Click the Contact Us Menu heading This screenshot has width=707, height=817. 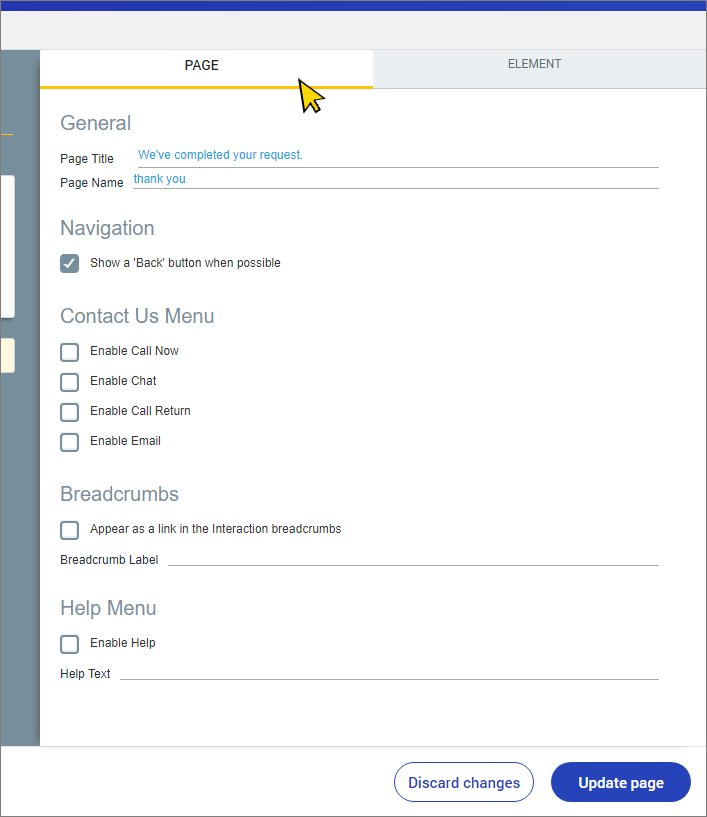pos(137,316)
